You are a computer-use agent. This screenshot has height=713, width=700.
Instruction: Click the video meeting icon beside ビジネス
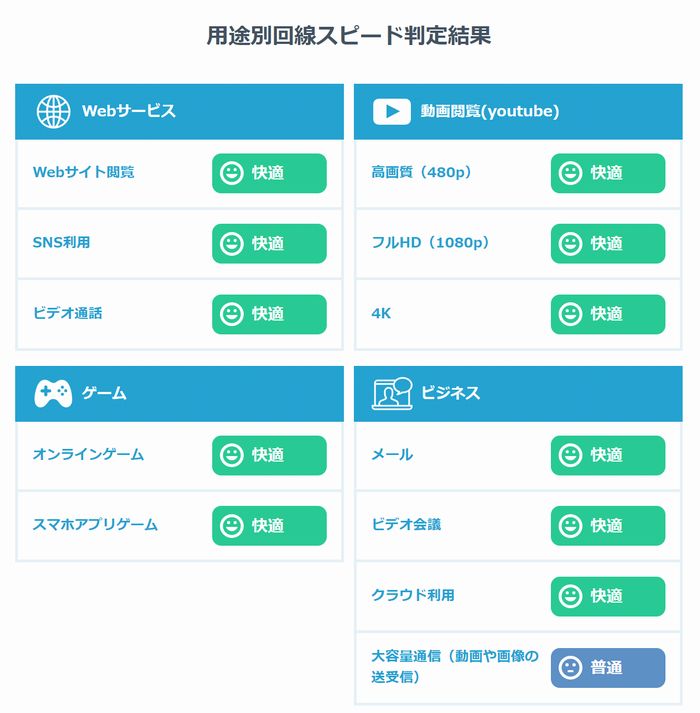click(x=392, y=393)
